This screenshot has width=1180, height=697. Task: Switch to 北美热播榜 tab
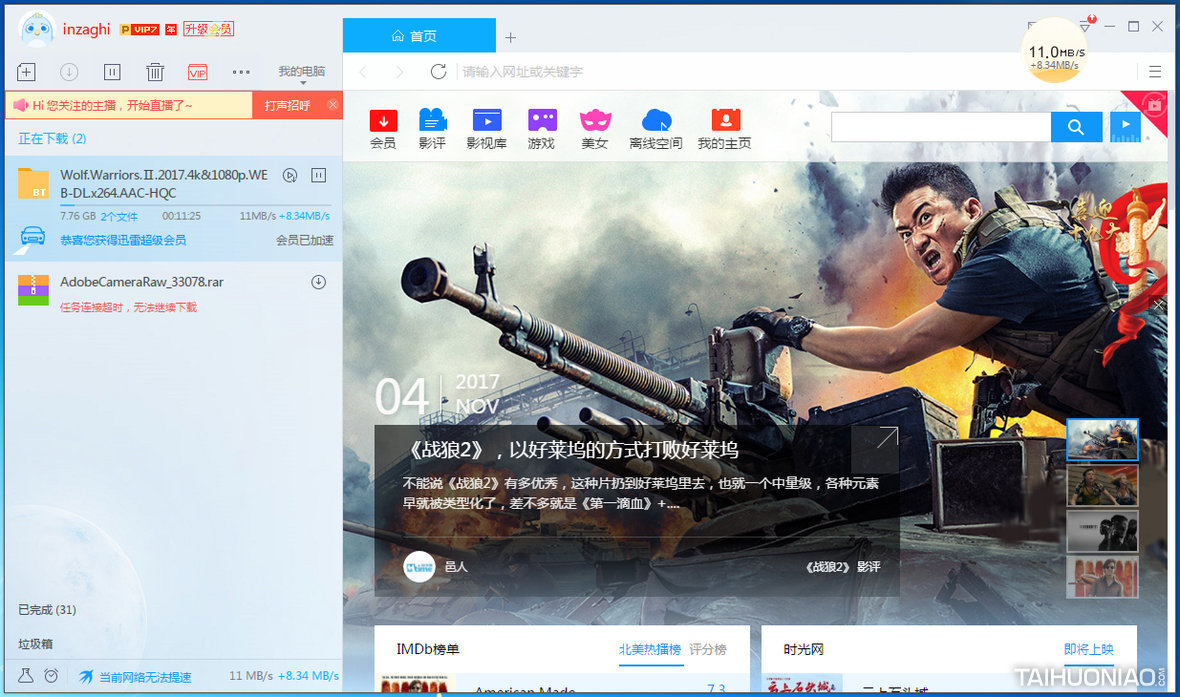649,650
